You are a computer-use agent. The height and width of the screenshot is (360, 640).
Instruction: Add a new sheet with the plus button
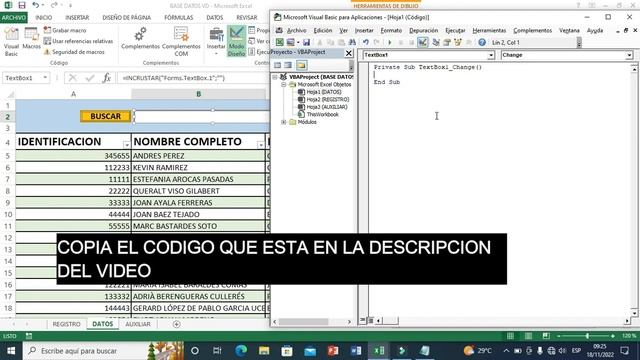176,324
